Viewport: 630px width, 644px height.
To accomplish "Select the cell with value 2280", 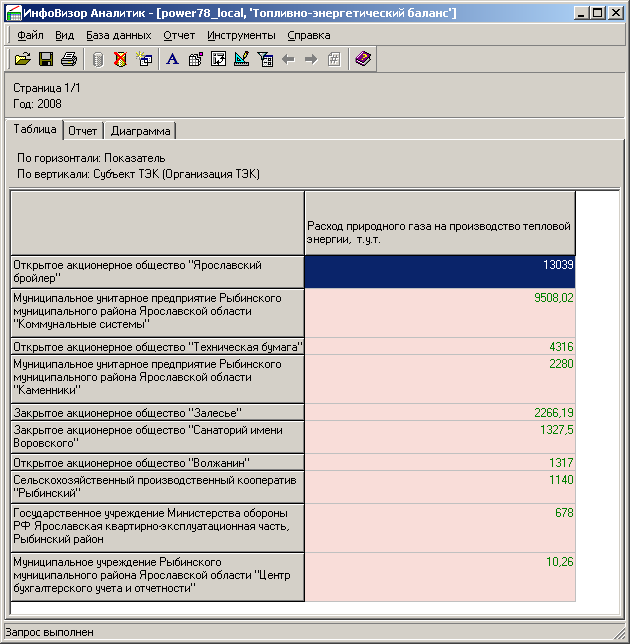I will pyautogui.click(x=440, y=379).
